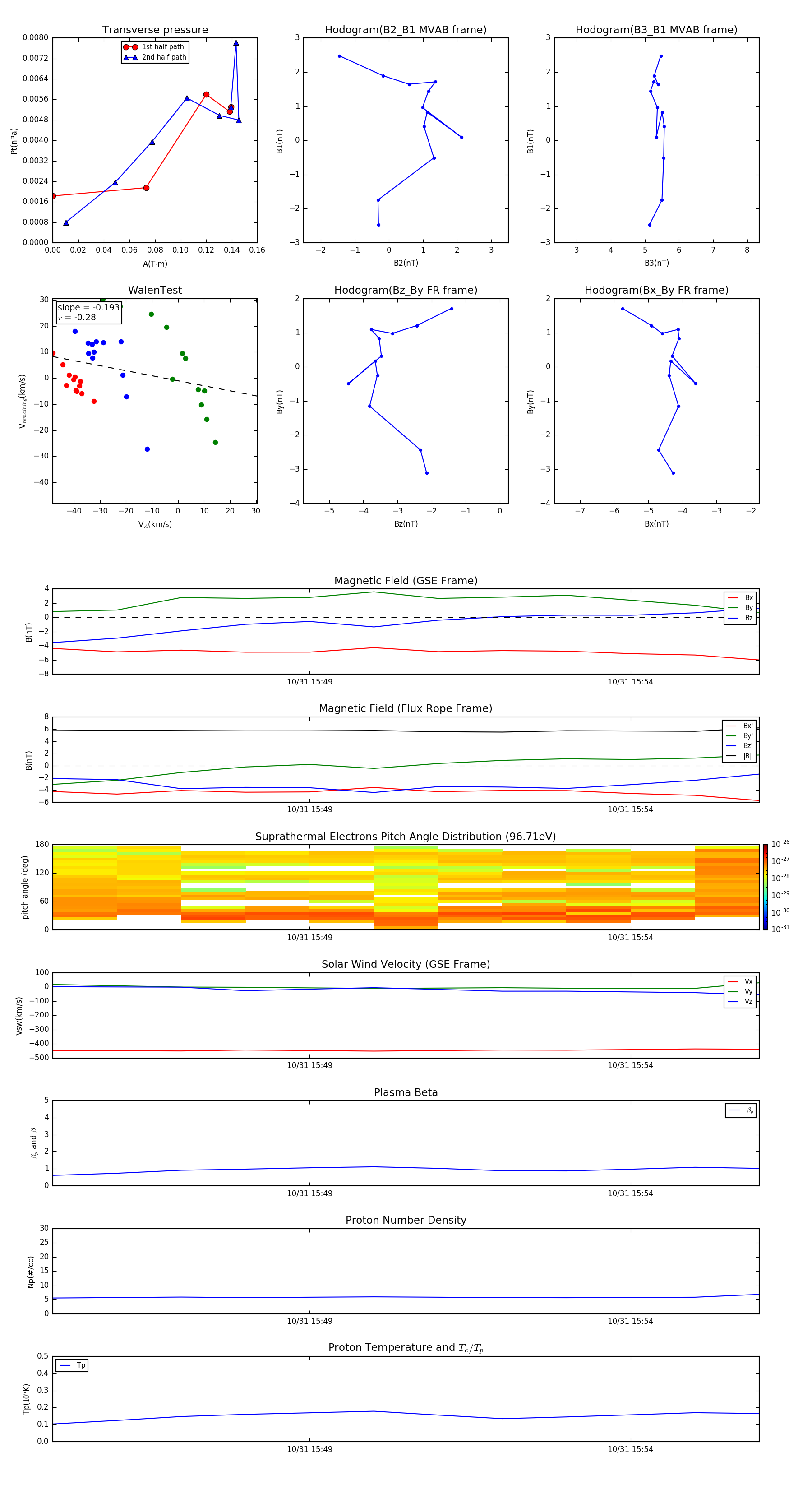Click the "V_A(km/s)" x-axis label
The width and height of the screenshot is (812, 1489).
click(155, 524)
